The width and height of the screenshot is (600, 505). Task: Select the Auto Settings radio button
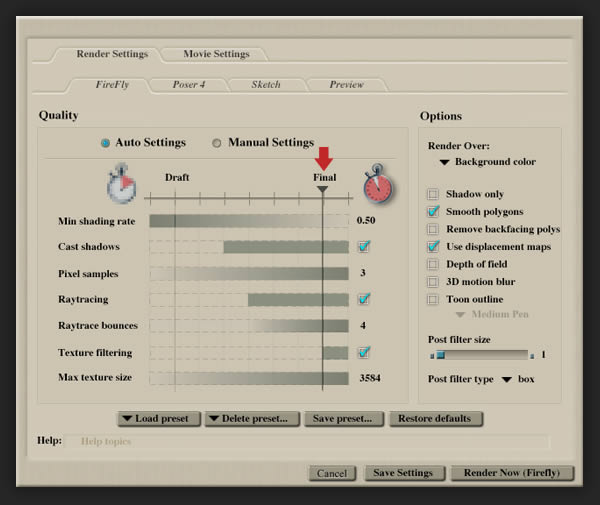(x=105, y=143)
